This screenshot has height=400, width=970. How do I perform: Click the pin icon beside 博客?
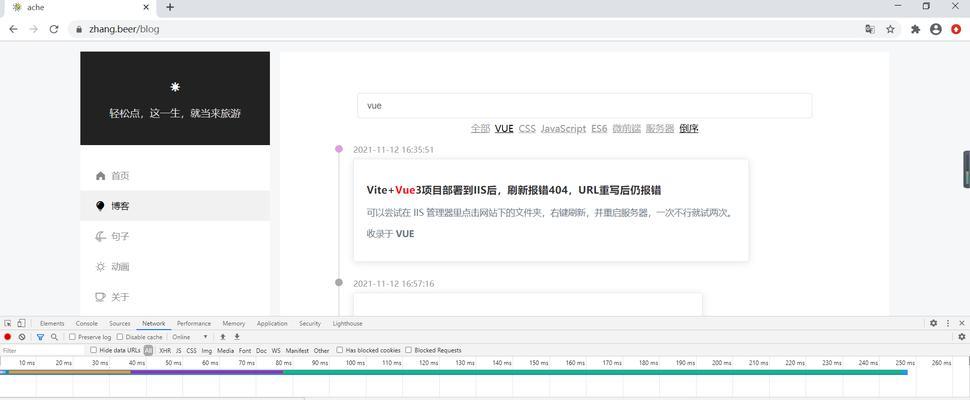point(100,206)
